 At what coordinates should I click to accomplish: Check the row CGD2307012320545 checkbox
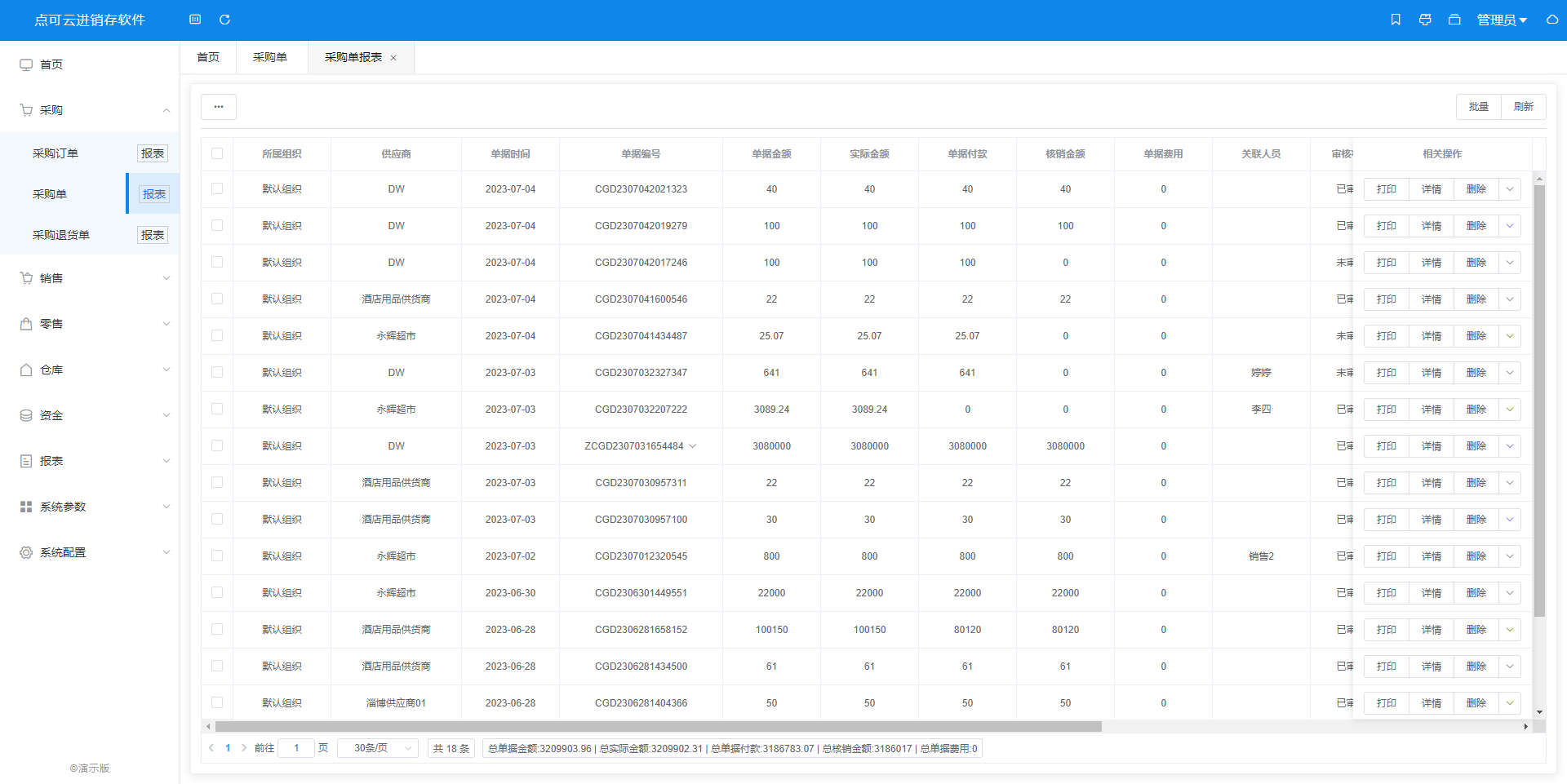click(x=217, y=556)
